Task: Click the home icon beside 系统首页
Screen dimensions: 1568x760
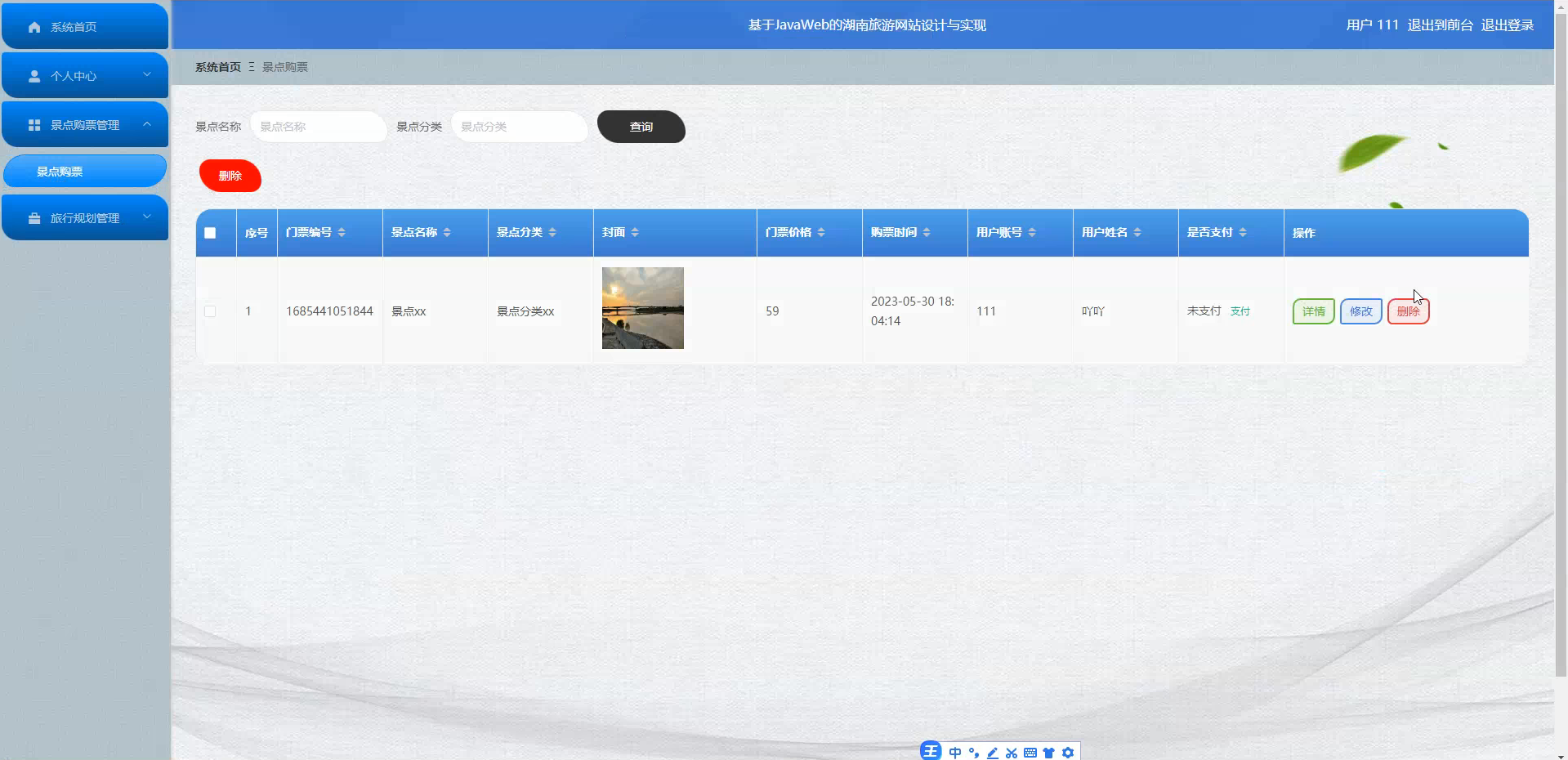Action: point(34,27)
